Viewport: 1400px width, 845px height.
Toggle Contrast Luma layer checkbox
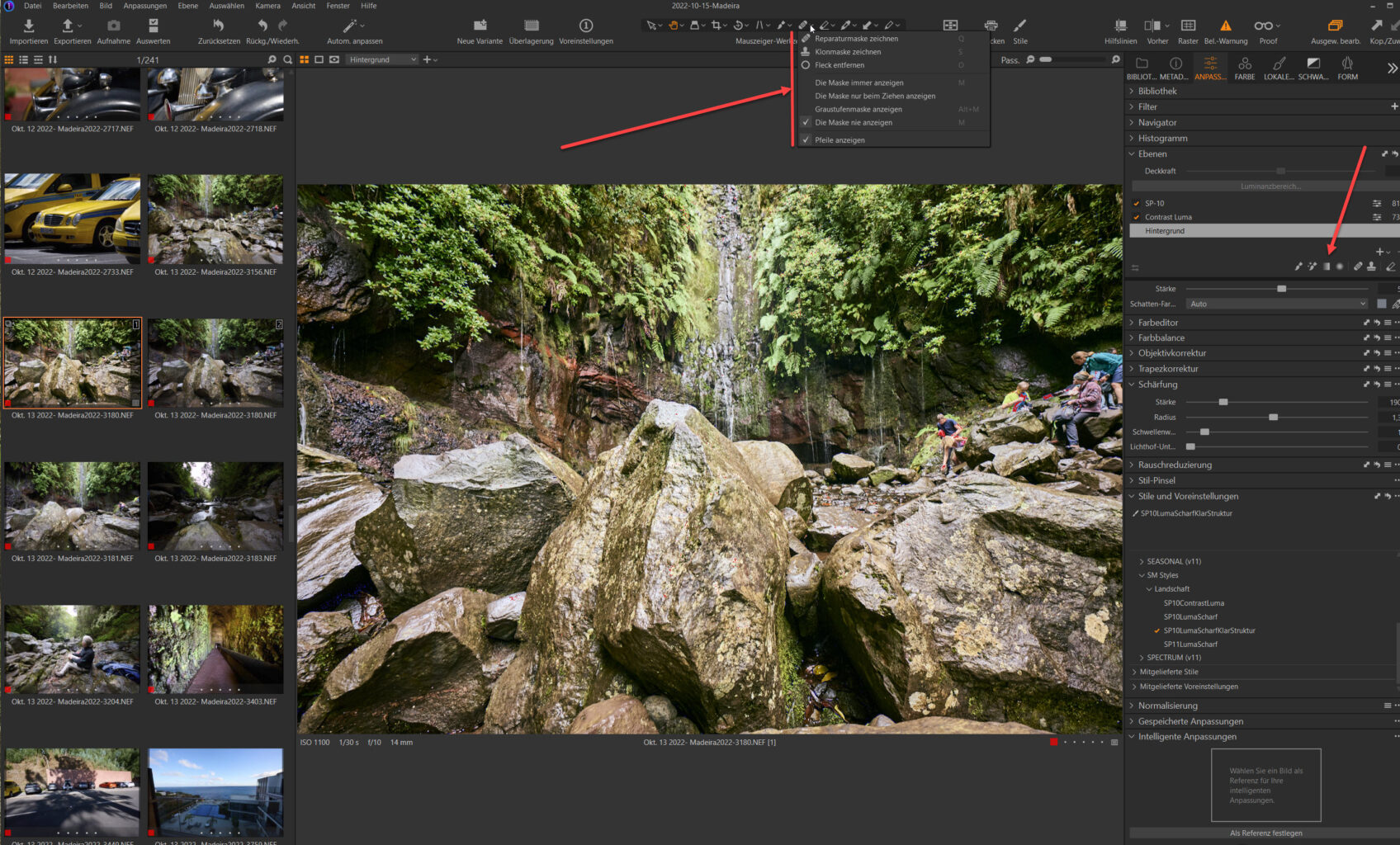click(x=1137, y=217)
